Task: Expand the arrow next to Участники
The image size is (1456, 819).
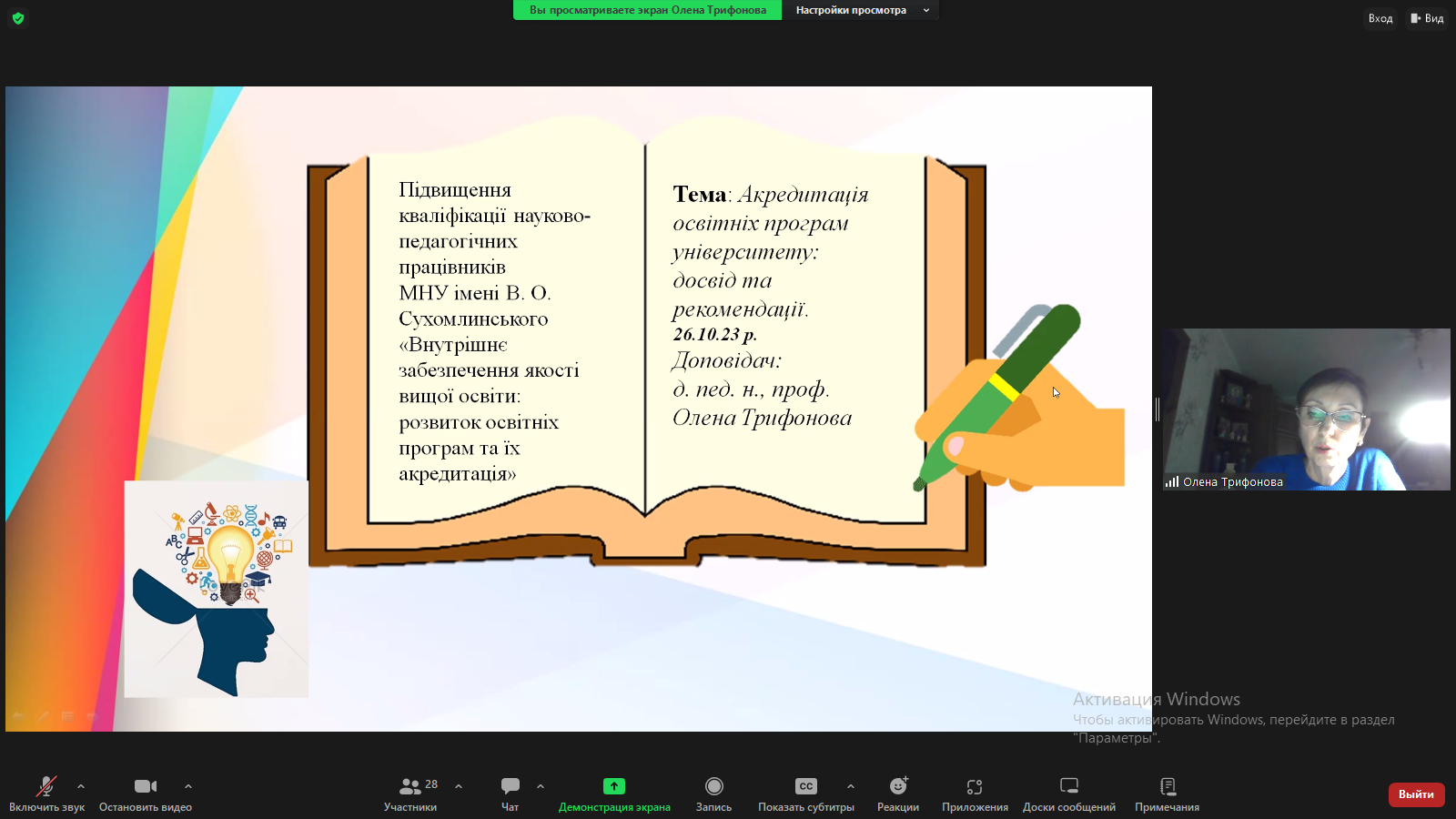Action: click(x=459, y=786)
